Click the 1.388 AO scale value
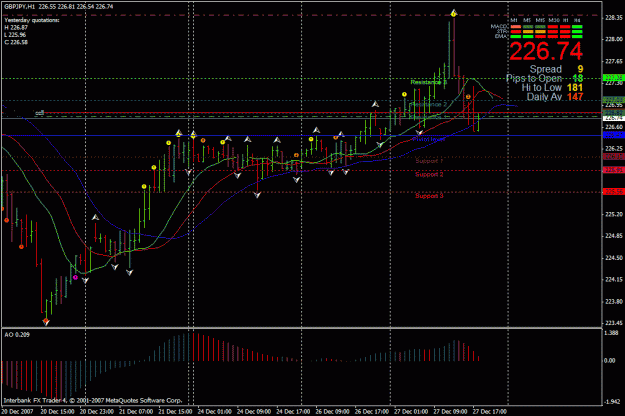 click(x=611, y=332)
